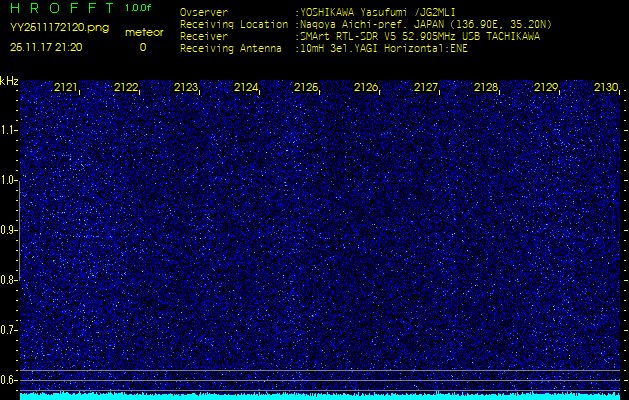Select the 10mH 3el.YAGI antenna text
629x400 pixels.
coord(383,46)
